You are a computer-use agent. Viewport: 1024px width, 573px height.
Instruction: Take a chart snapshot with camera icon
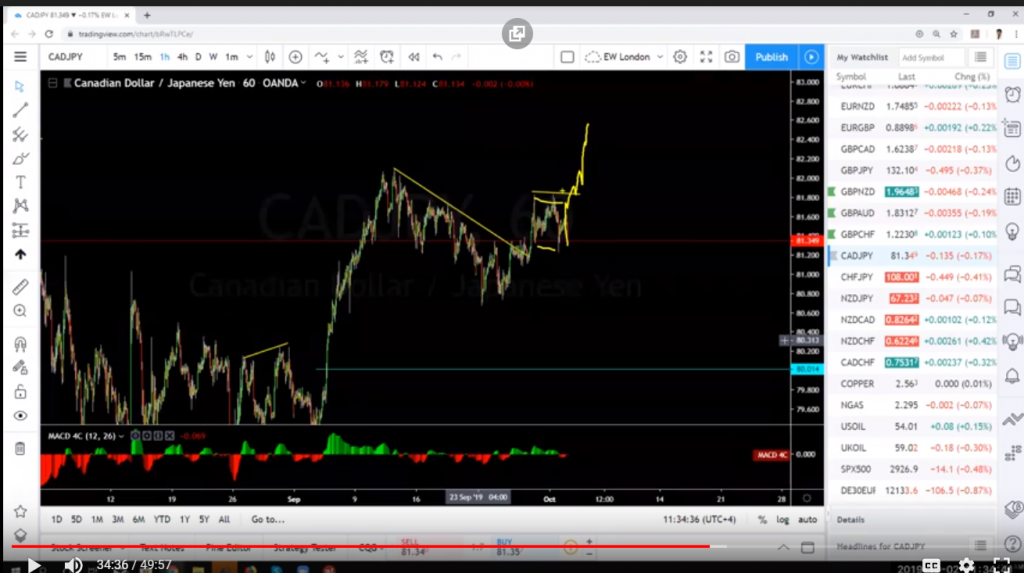pyautogui.click(x=732, y=57)
